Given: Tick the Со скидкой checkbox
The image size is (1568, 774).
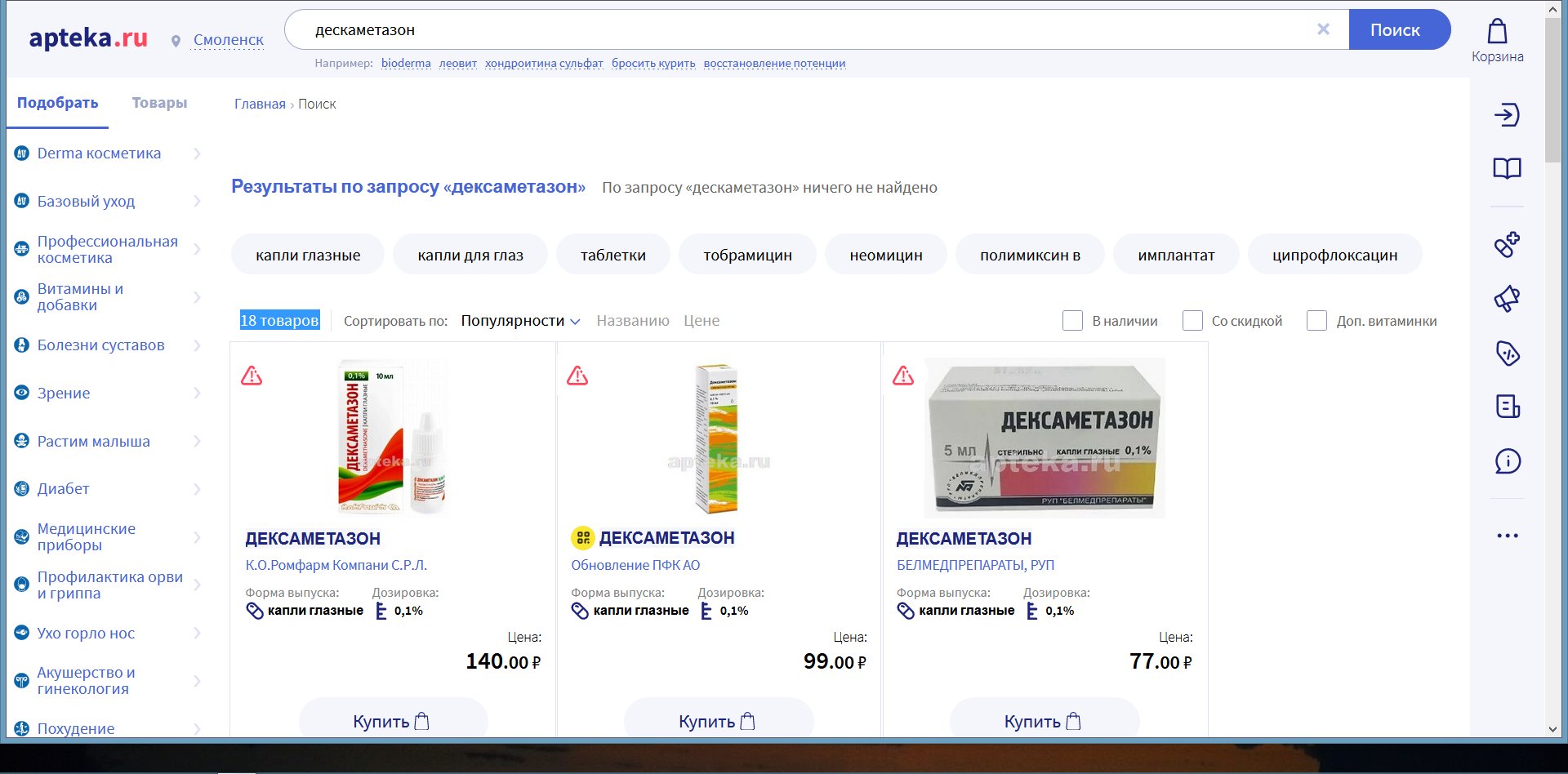Looking at the screenshot, I should pos(1192,321).
